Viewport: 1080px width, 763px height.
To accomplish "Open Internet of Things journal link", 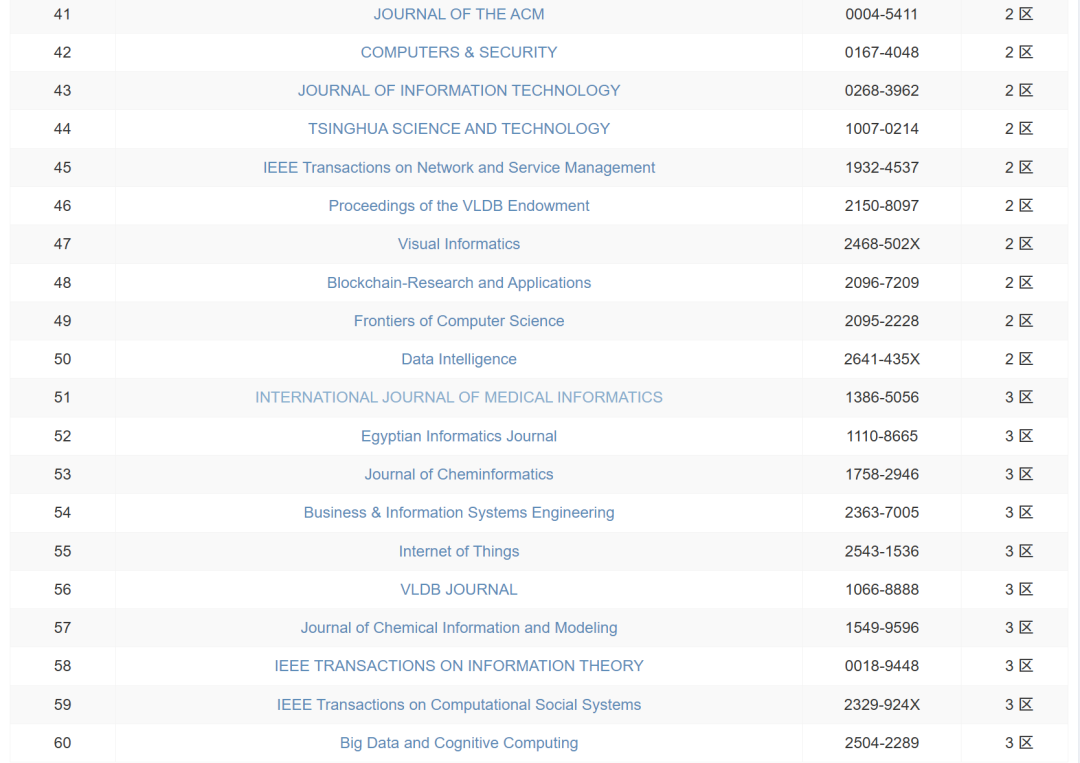I will 459,551.
